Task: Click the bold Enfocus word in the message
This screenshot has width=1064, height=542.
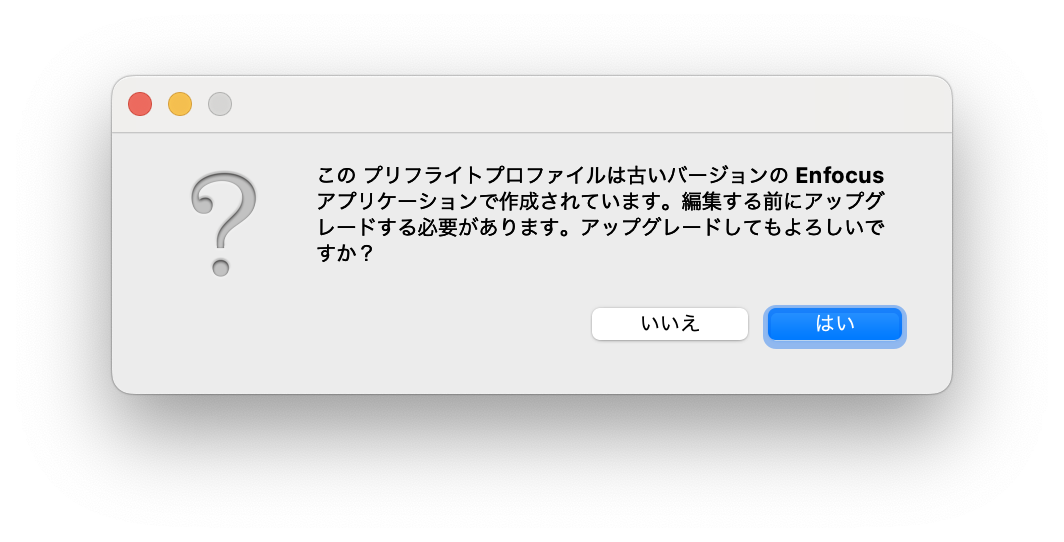Action: [x=839, y=176]
